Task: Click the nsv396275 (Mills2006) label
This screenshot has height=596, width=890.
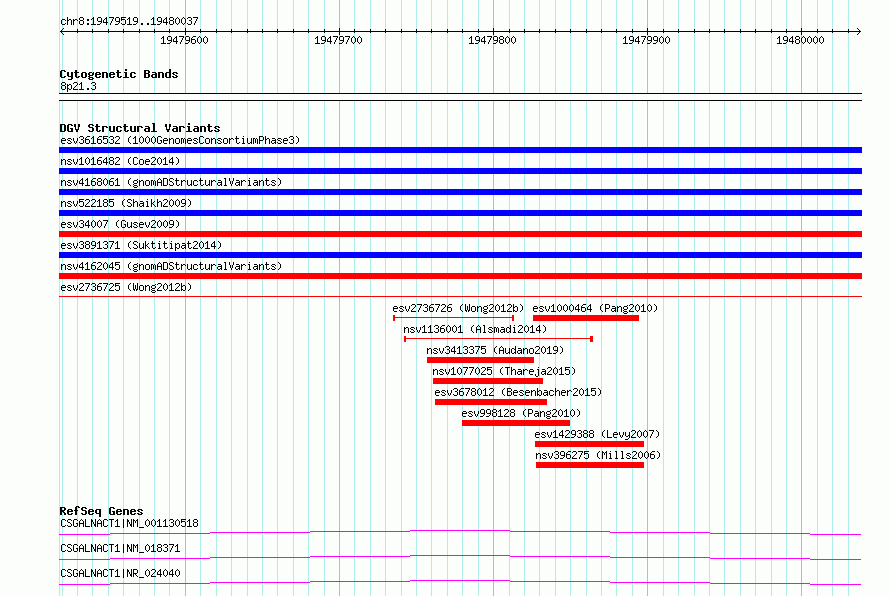Action: coord(598,455)
